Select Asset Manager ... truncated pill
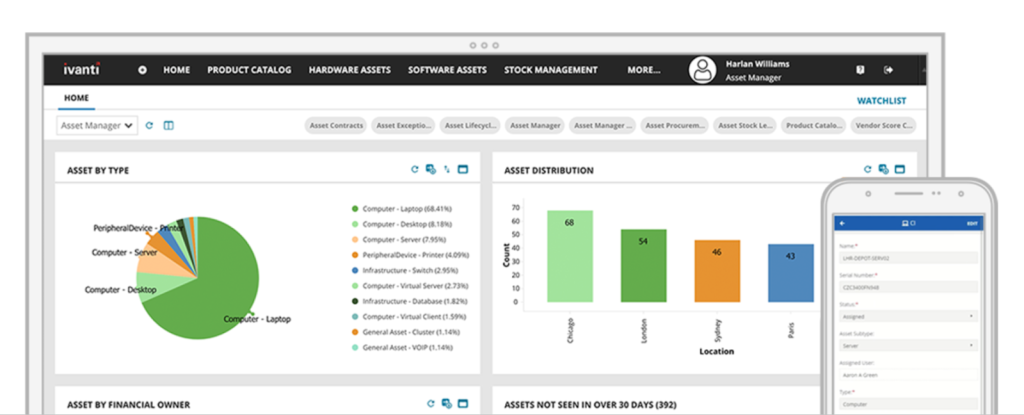This screenshot has height=415, width=1024. pos(603,125)
